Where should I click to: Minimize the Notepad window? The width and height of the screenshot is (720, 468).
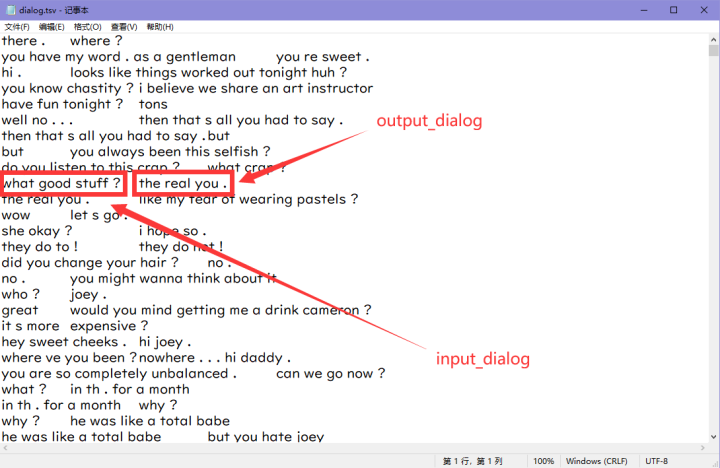point(644,10)
